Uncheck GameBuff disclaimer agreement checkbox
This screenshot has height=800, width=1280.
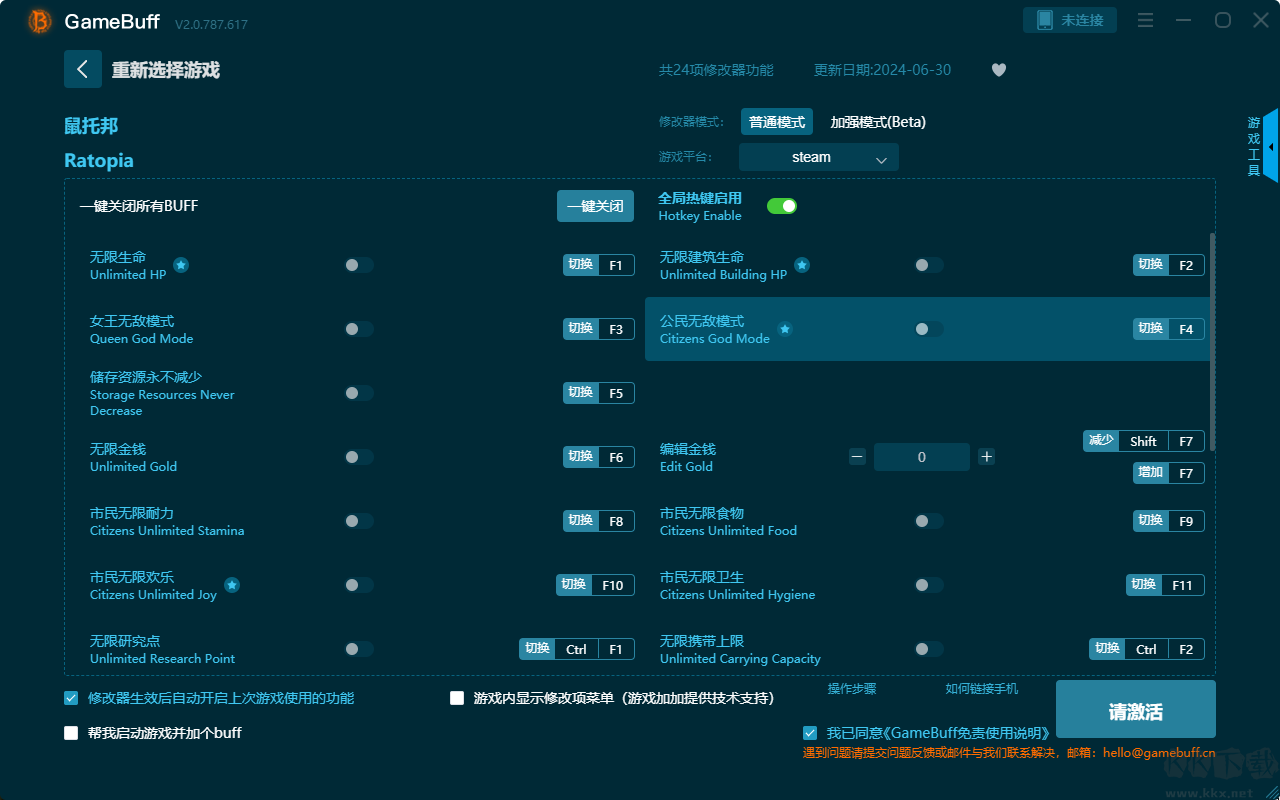pyautogui.click(x=810, y=733)
